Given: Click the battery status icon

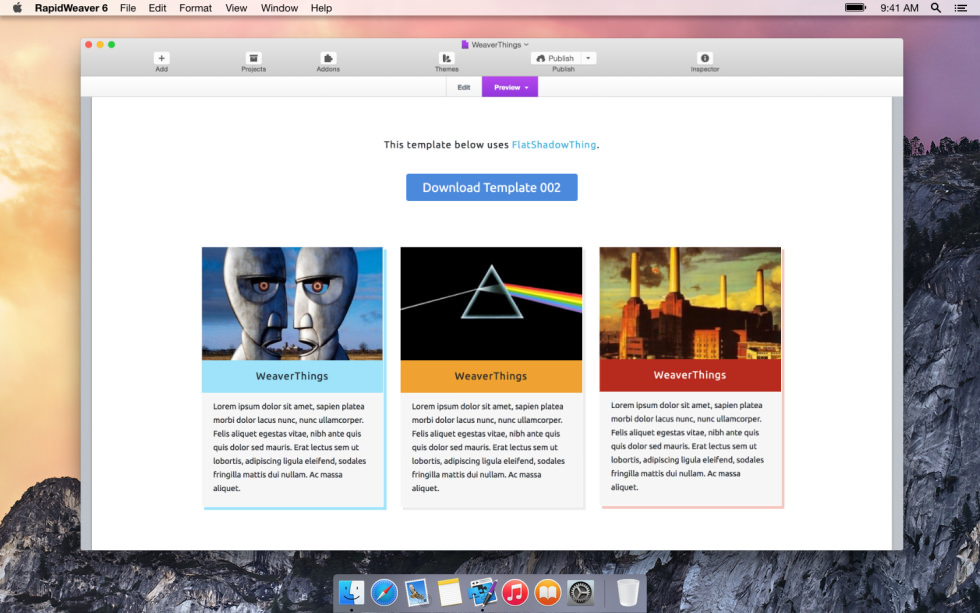Looking at the screenshot, I should point(856,7).
